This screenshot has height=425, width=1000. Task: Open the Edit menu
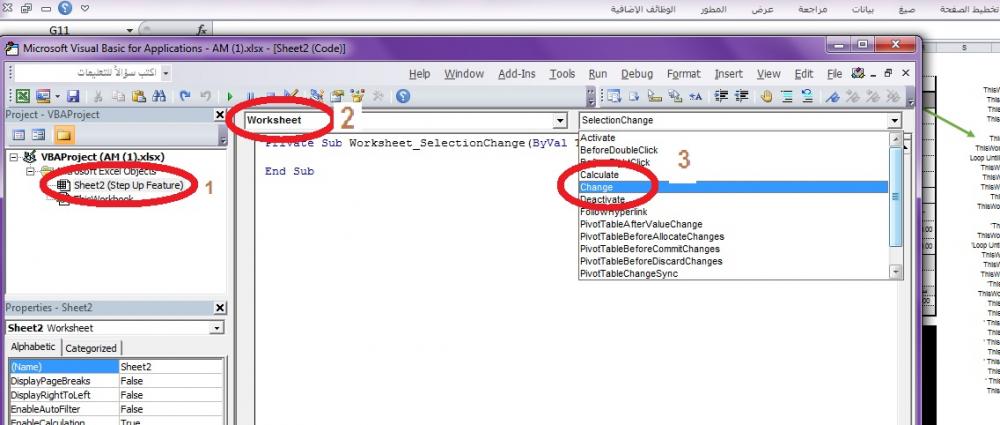click(804, 74)
